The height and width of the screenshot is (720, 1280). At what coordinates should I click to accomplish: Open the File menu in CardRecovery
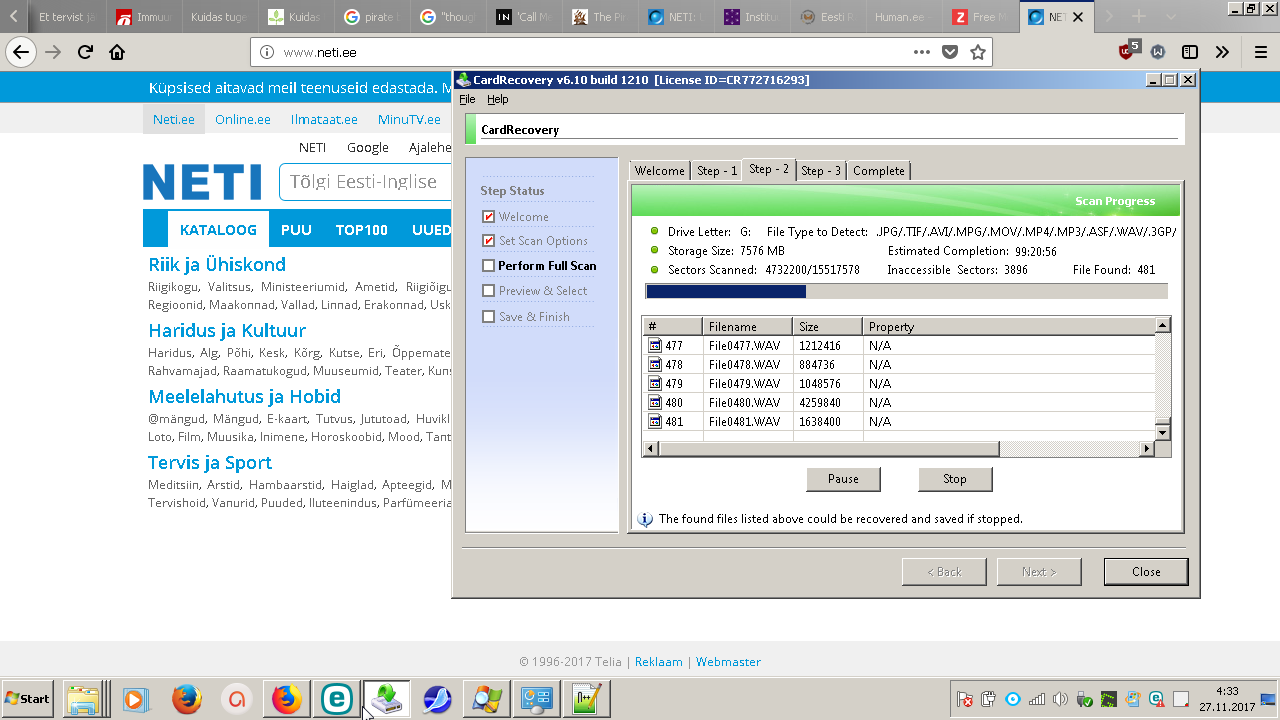click(x=467, y=99)
